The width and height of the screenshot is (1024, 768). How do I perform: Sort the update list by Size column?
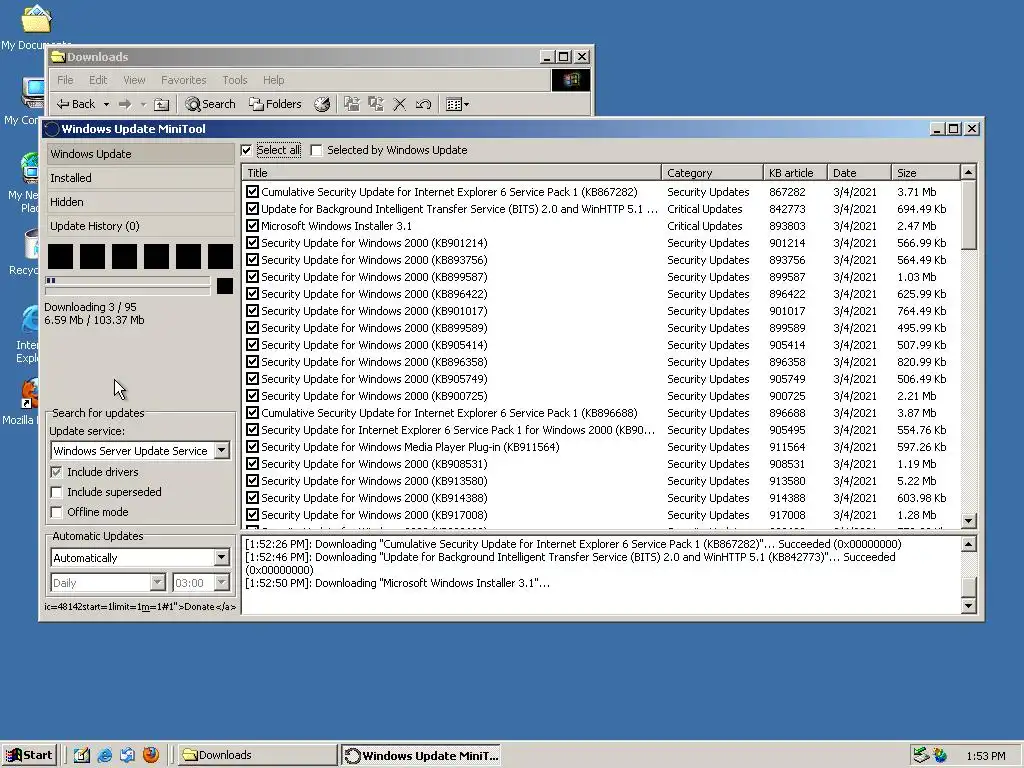click(x=926, y=173)
